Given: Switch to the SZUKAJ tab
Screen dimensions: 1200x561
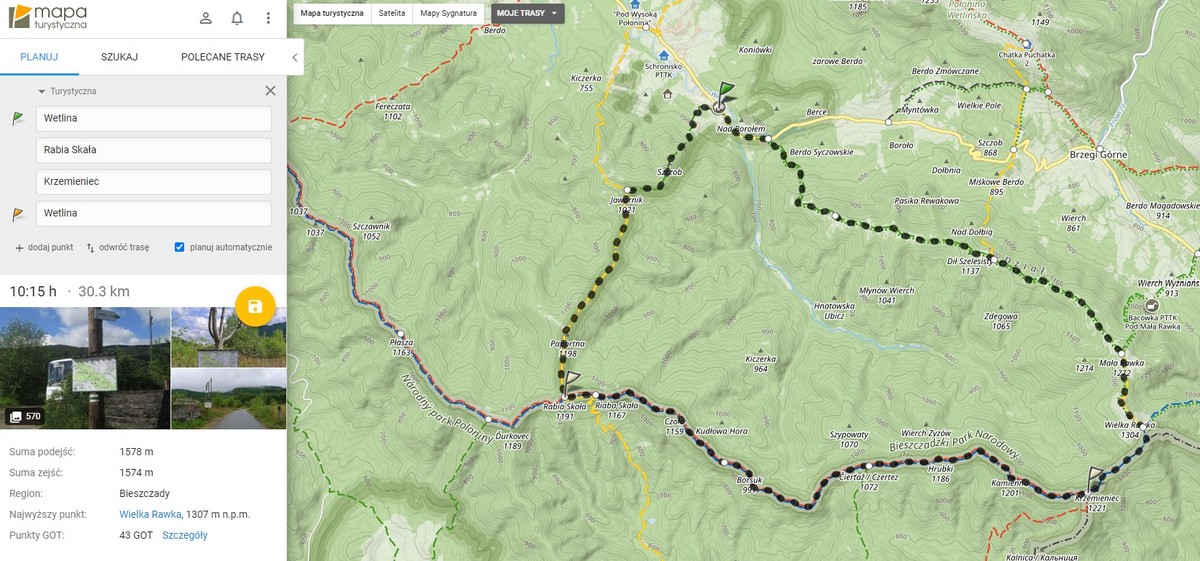Looking at the screenshot, I should point(119,57).
